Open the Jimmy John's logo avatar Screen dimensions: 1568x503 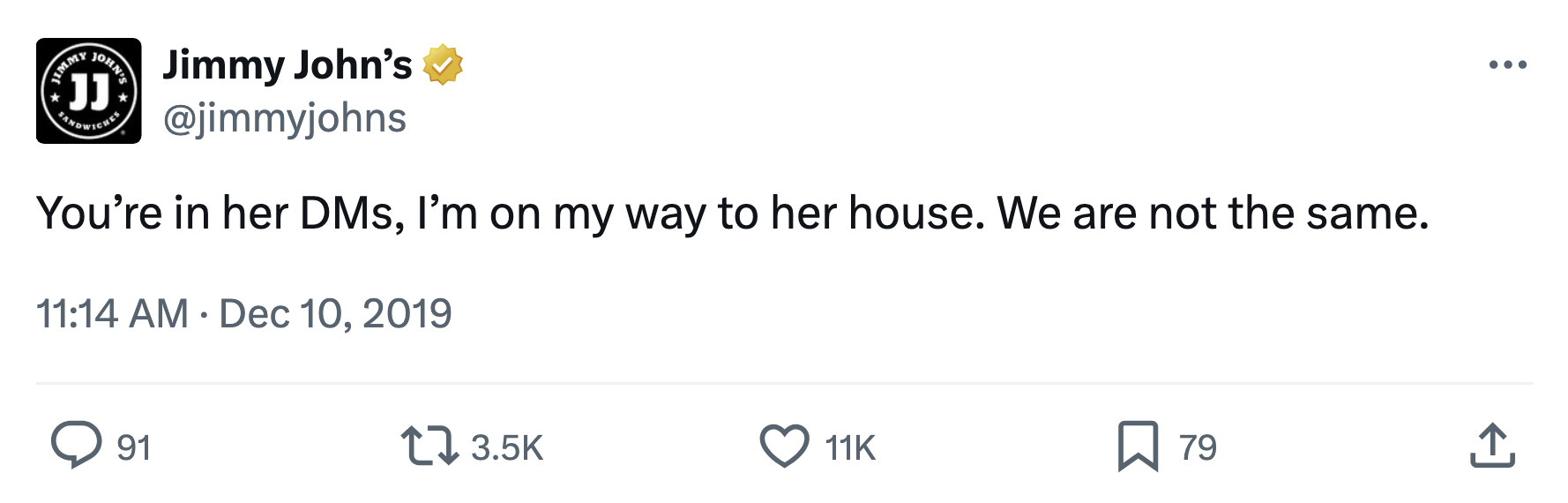[88, 91]
